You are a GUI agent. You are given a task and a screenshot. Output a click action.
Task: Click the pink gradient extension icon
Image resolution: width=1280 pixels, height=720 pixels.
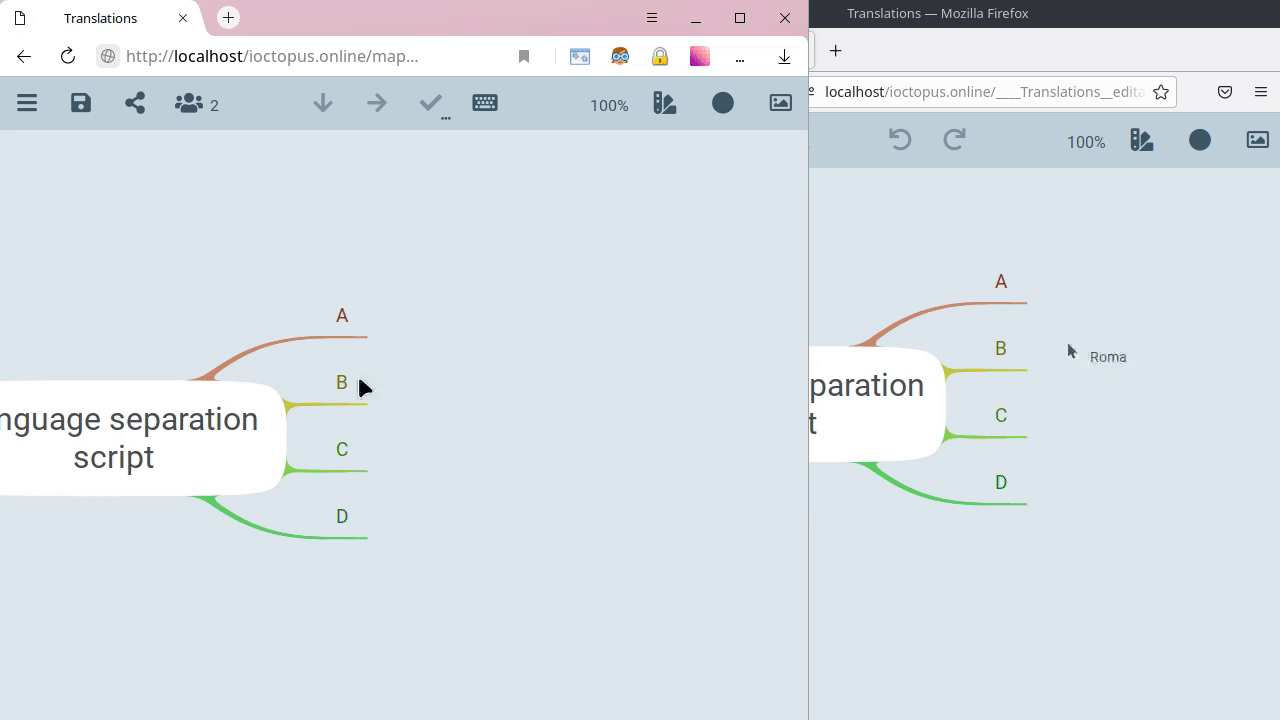pyautogui.click(x=700, y=56)
